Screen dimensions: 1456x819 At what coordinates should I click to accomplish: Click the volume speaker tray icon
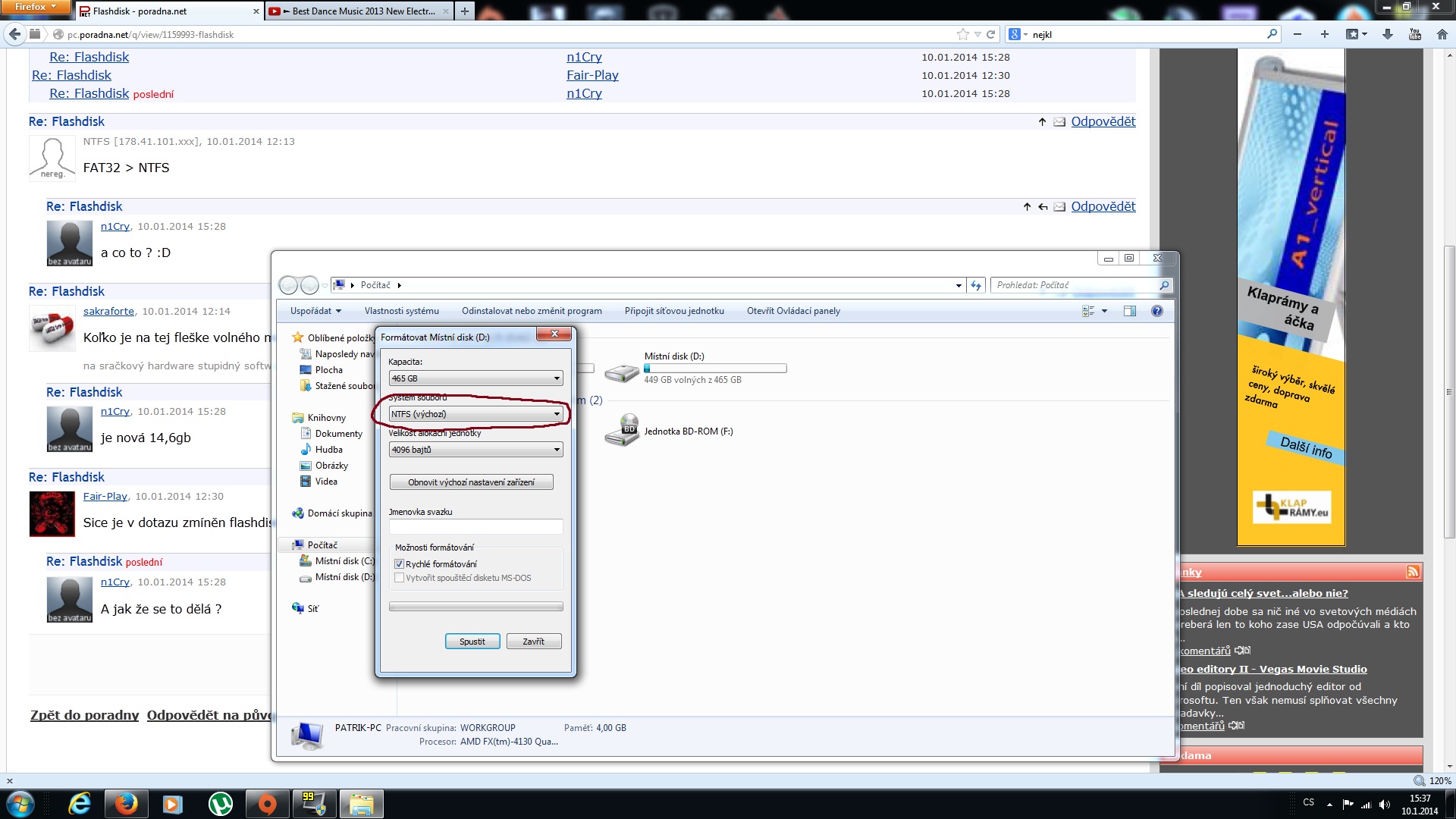(1384, 804)
